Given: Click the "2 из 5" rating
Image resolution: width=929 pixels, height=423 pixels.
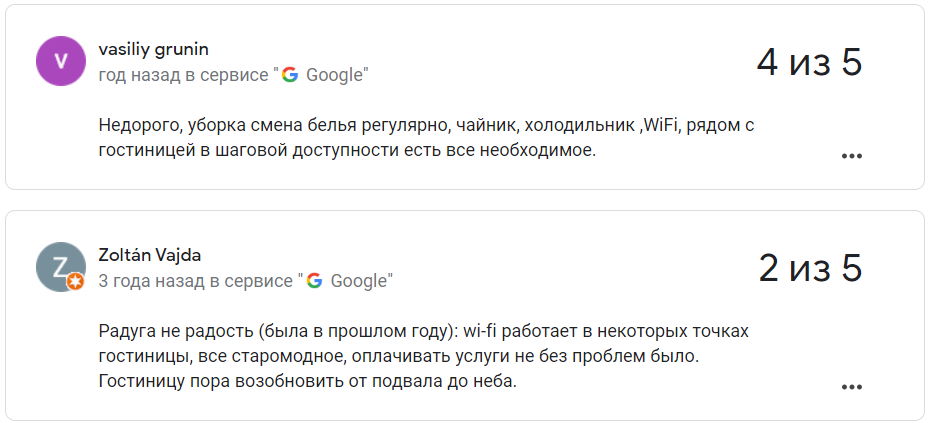Looking at the screenshot, I should 809,268.
